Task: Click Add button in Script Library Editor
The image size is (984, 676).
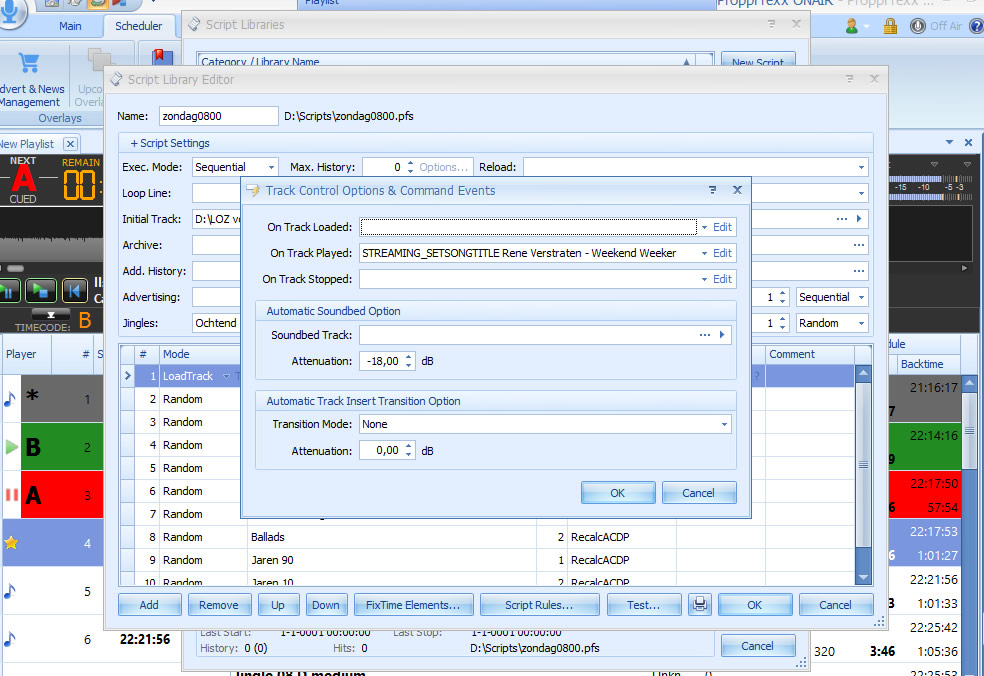Action: [149, 604]
